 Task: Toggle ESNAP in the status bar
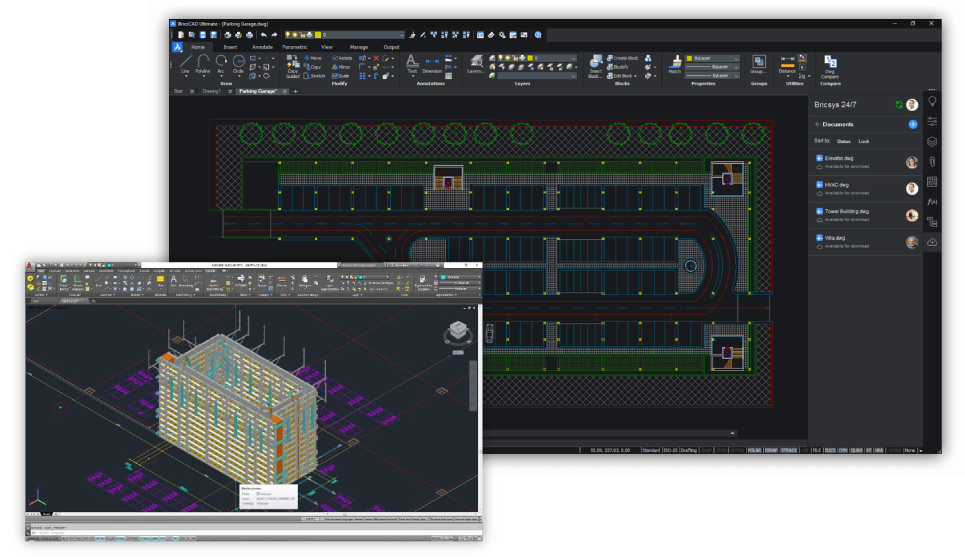(x=773, y=451)
